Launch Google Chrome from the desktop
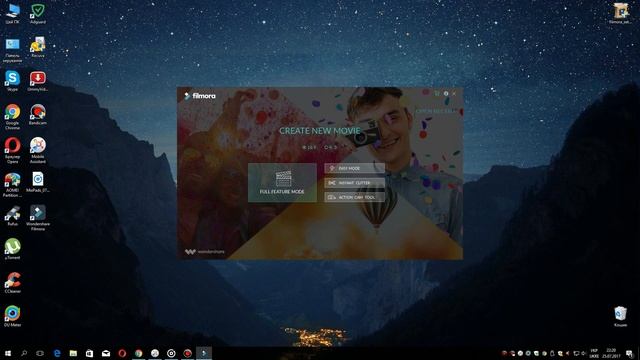Image resolution: width=640 pixels, height=360 pixels. 12,117
